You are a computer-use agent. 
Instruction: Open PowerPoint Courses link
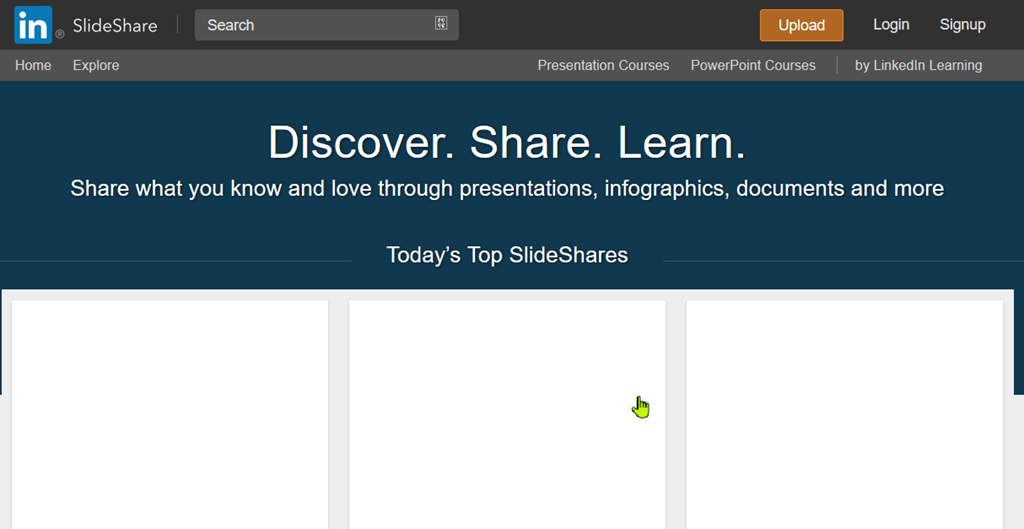coord(753,65)
